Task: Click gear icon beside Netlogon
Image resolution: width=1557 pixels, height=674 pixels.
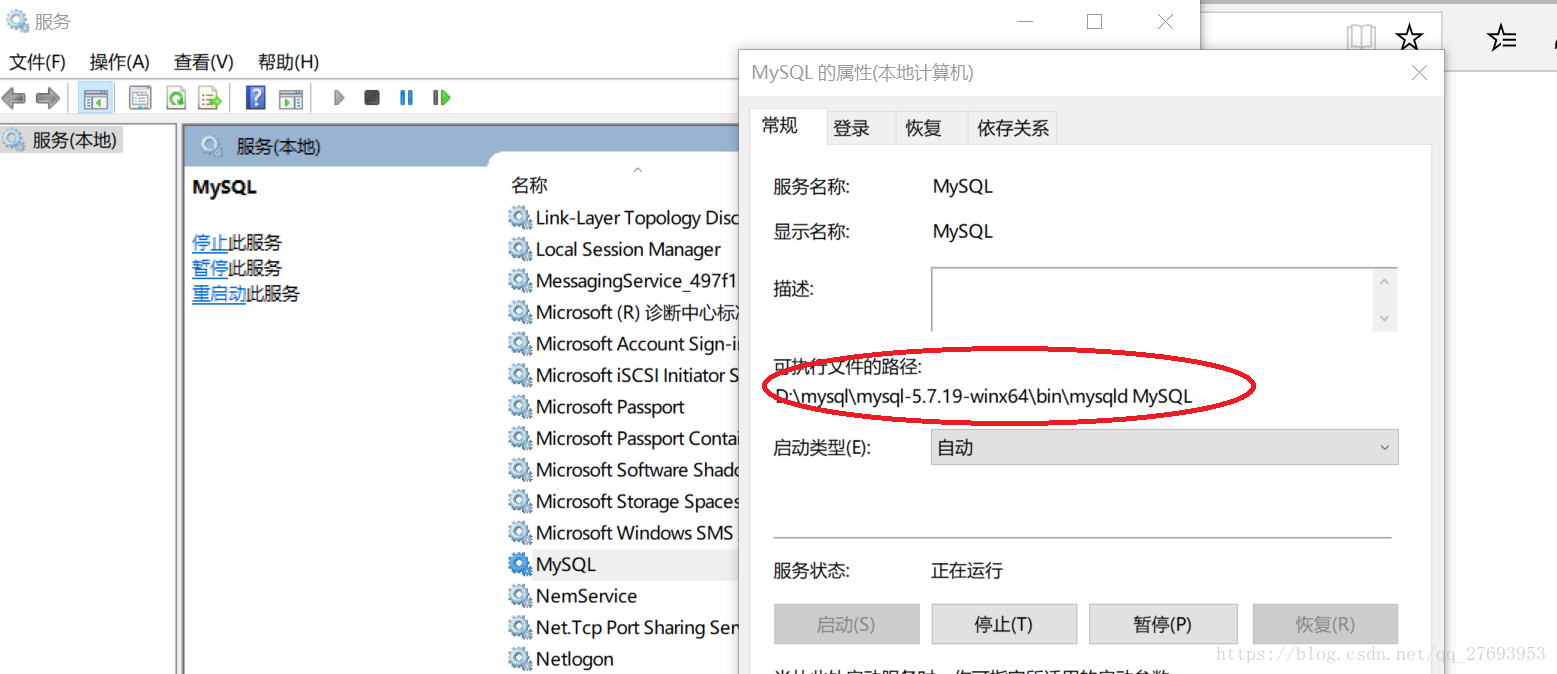Action: (519, 658)
